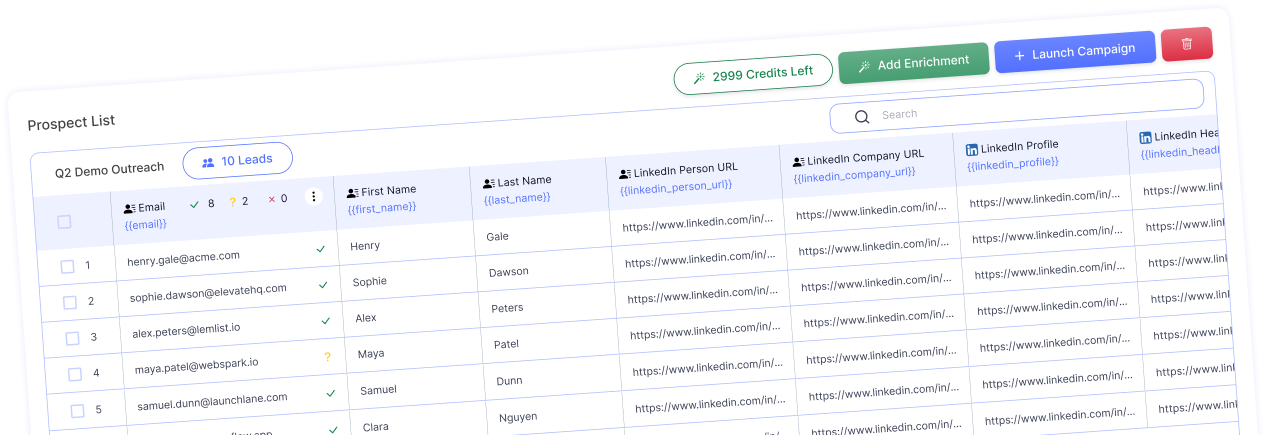
Task: Click verified check beside samuel.dunn@launchlane.com
Action: [x=330, y=393]
